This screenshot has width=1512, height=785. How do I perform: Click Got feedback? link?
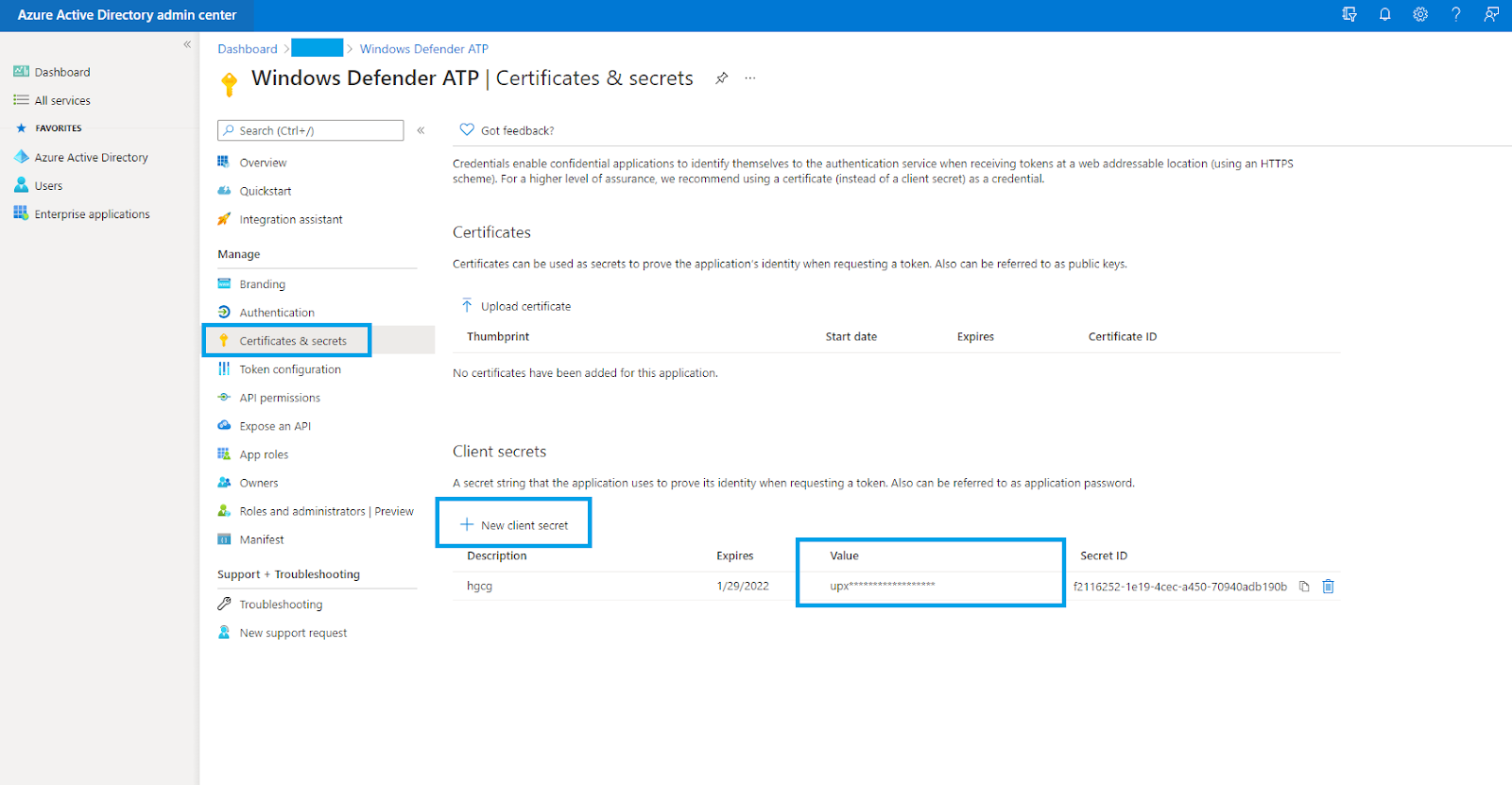[x=517, y=131]
